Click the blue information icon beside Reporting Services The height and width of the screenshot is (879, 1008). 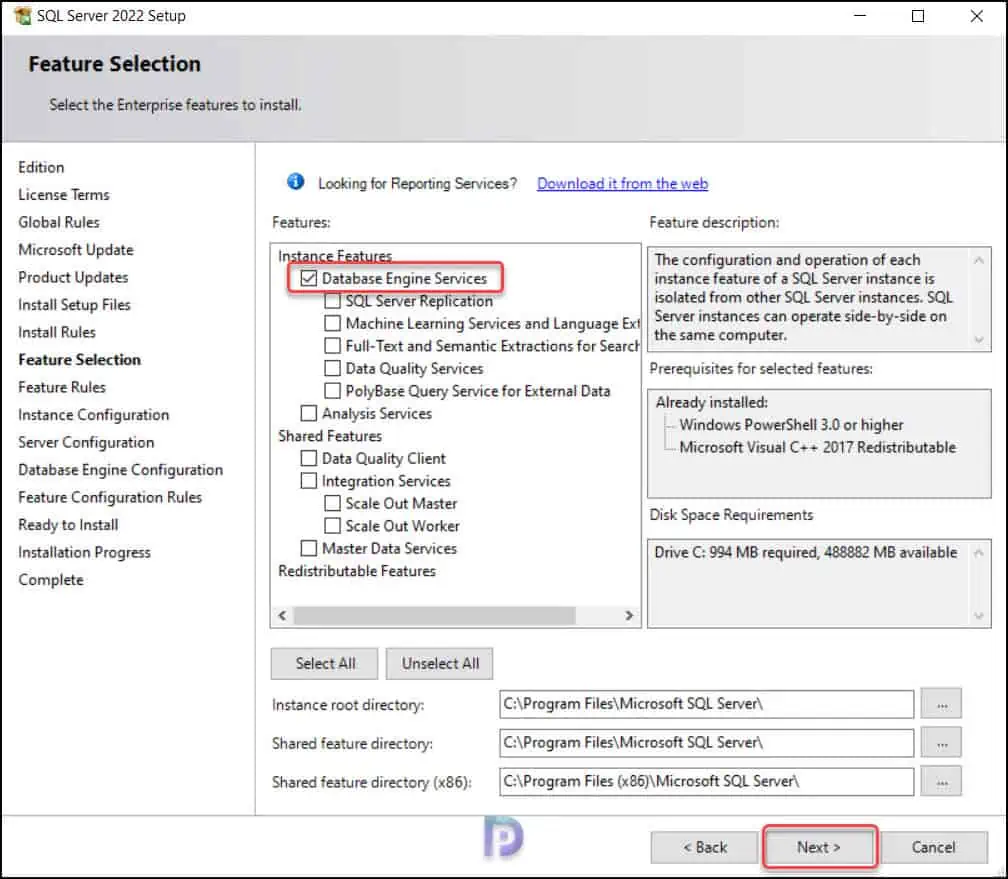pos(295,182)
